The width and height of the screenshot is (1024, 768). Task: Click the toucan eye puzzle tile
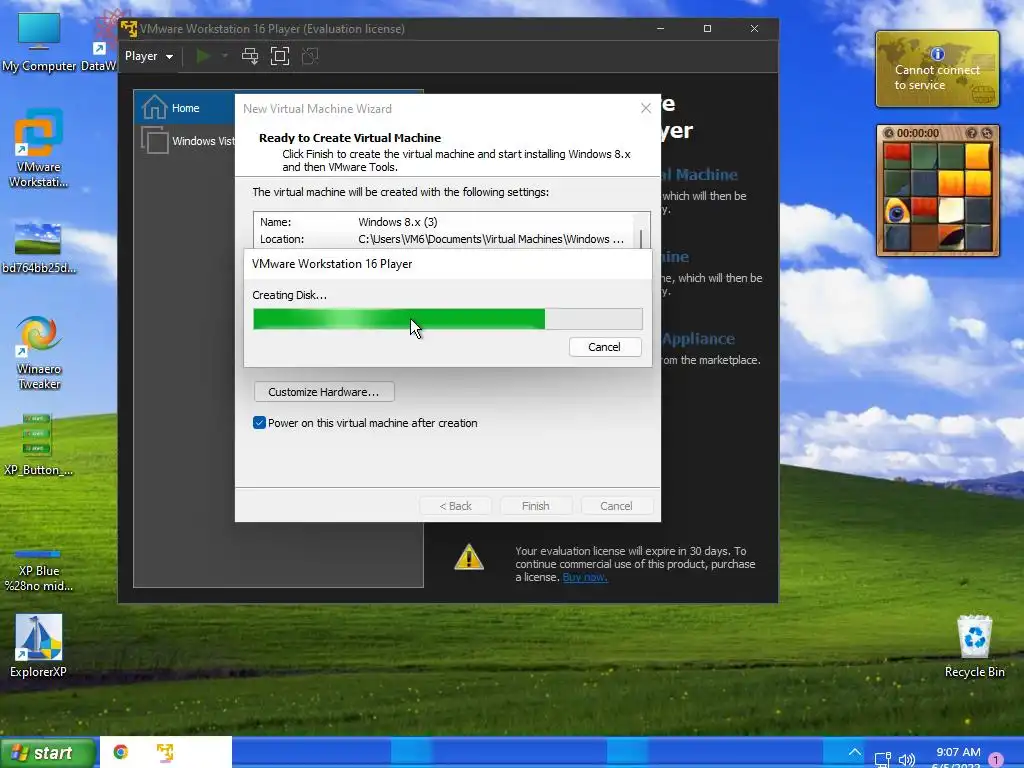click(897, 211)
